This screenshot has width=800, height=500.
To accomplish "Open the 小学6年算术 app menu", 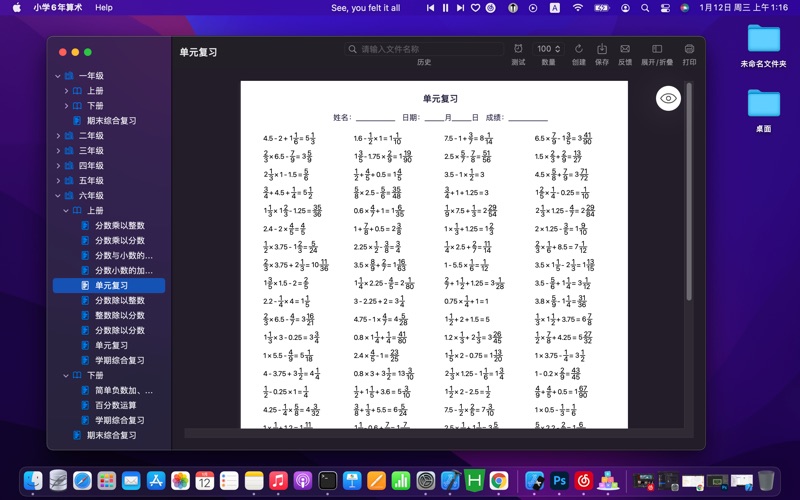I will [58, 7].
